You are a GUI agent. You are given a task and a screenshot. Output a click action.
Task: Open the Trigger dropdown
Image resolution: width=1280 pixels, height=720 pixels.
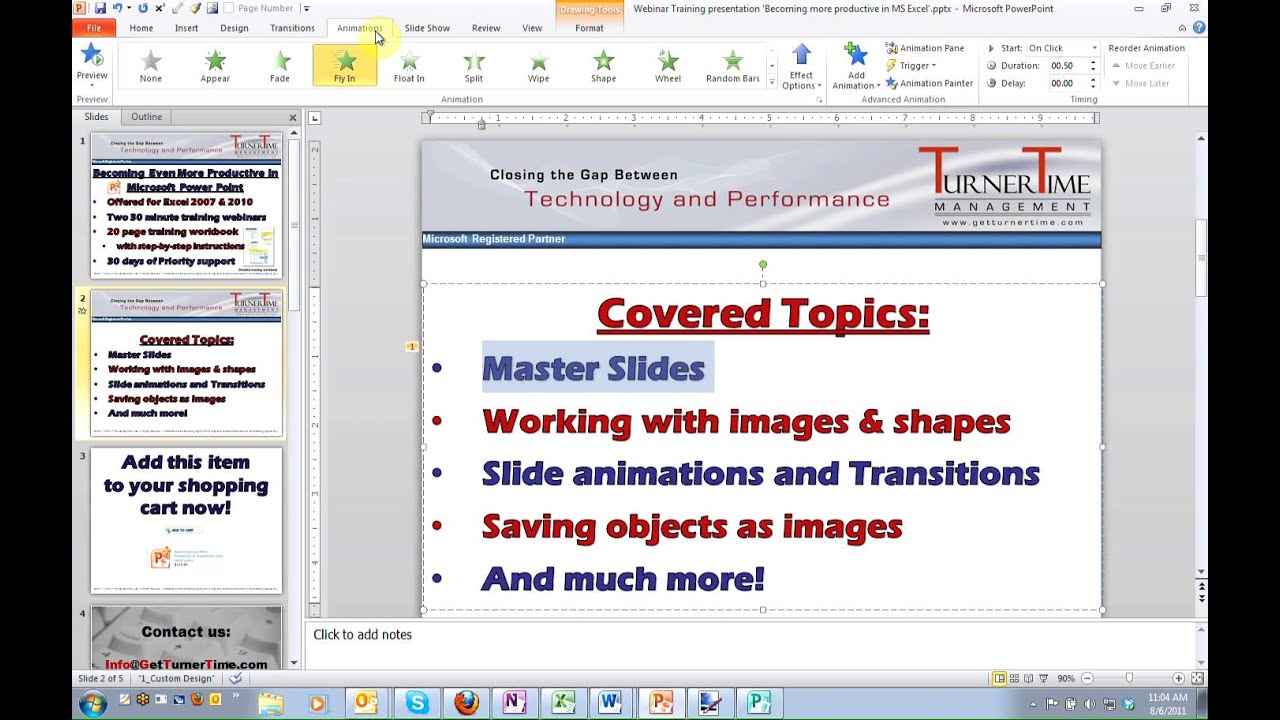[x=912, y=66]
